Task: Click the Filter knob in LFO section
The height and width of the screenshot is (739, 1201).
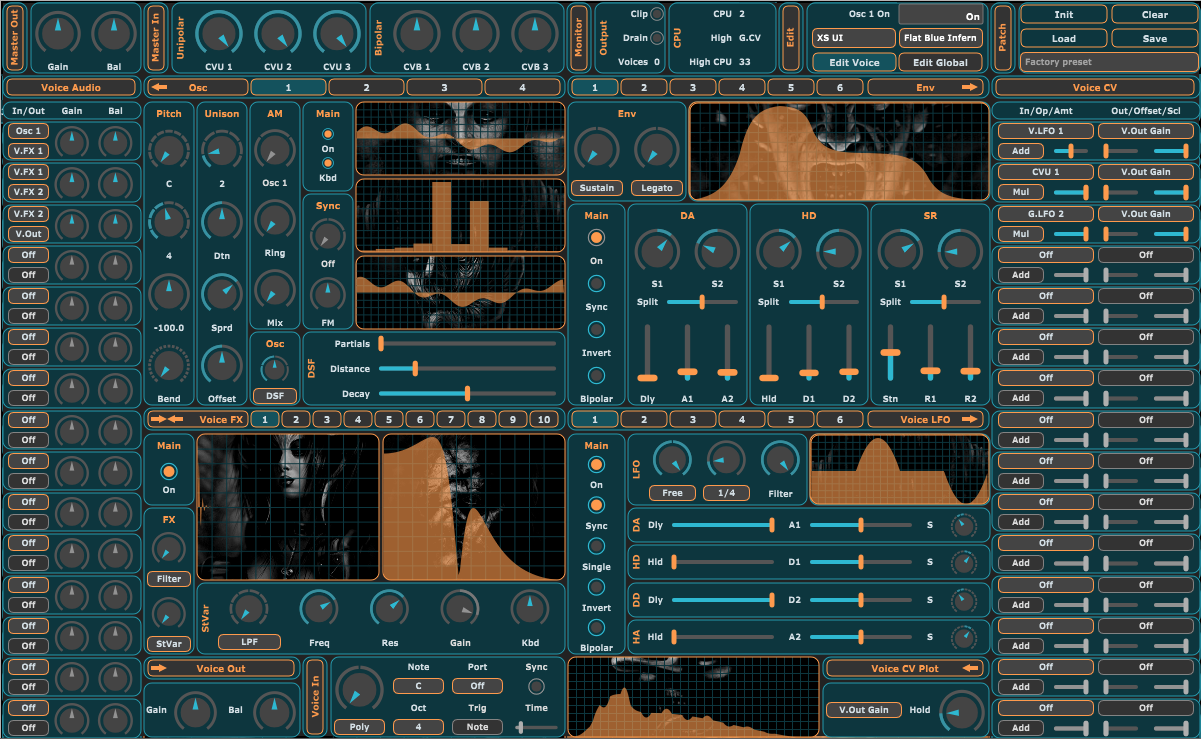Action: (x=780, y=460)
